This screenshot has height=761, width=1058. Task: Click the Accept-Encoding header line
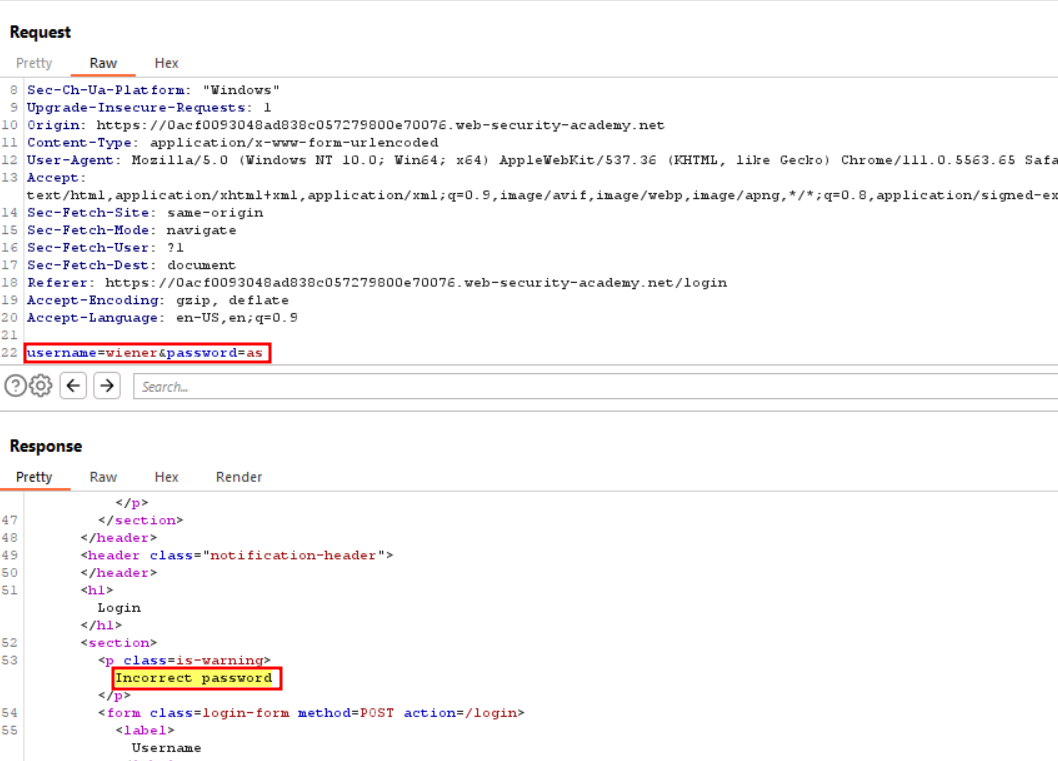point(158,300)
